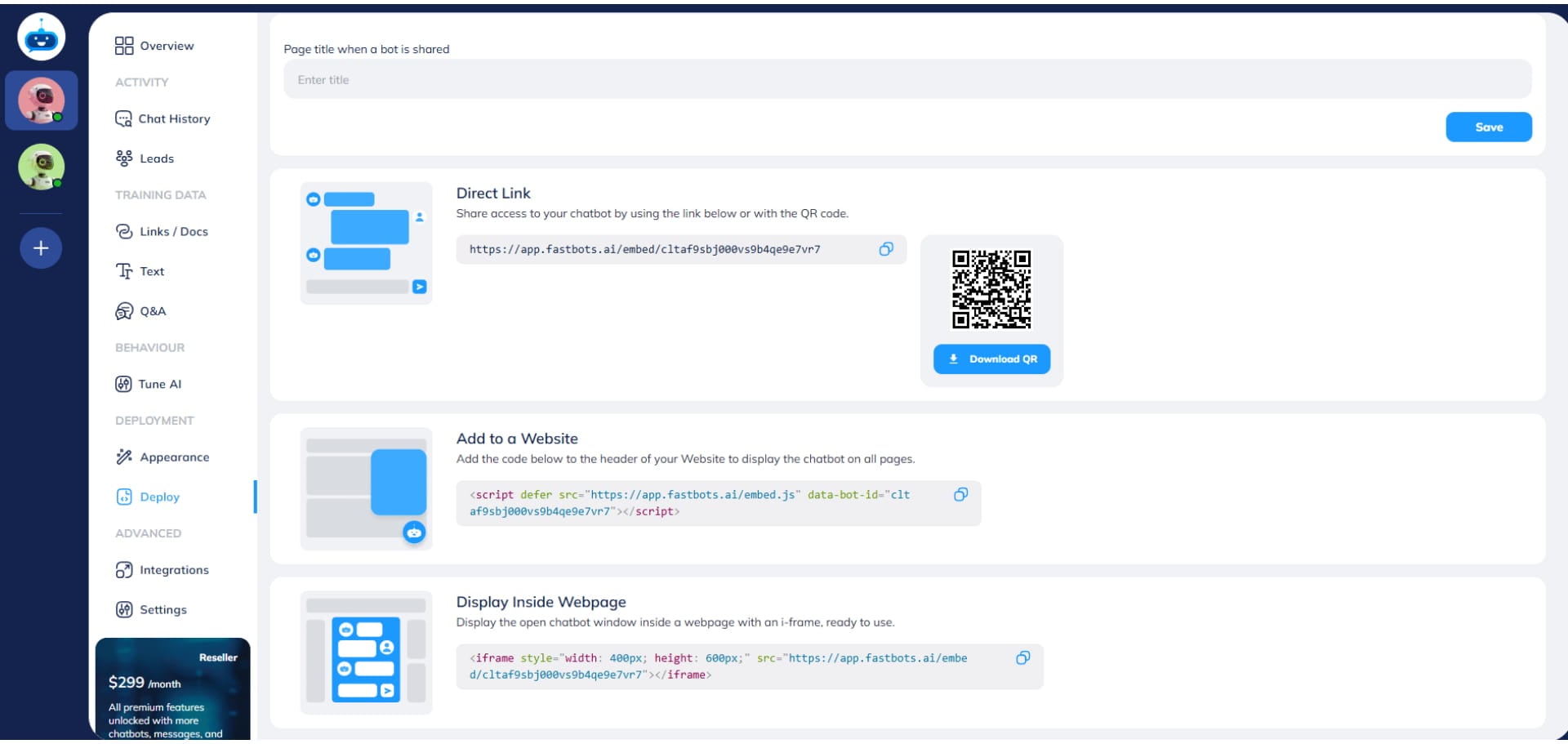Select the Text training data section

(151, 271)
